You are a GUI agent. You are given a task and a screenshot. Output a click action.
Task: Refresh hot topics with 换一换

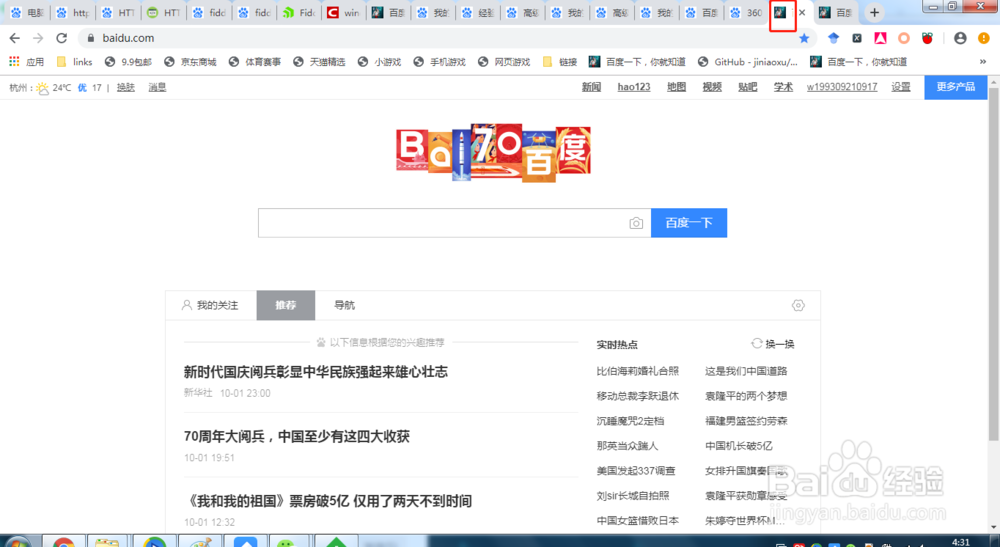[x=773, y=344]
